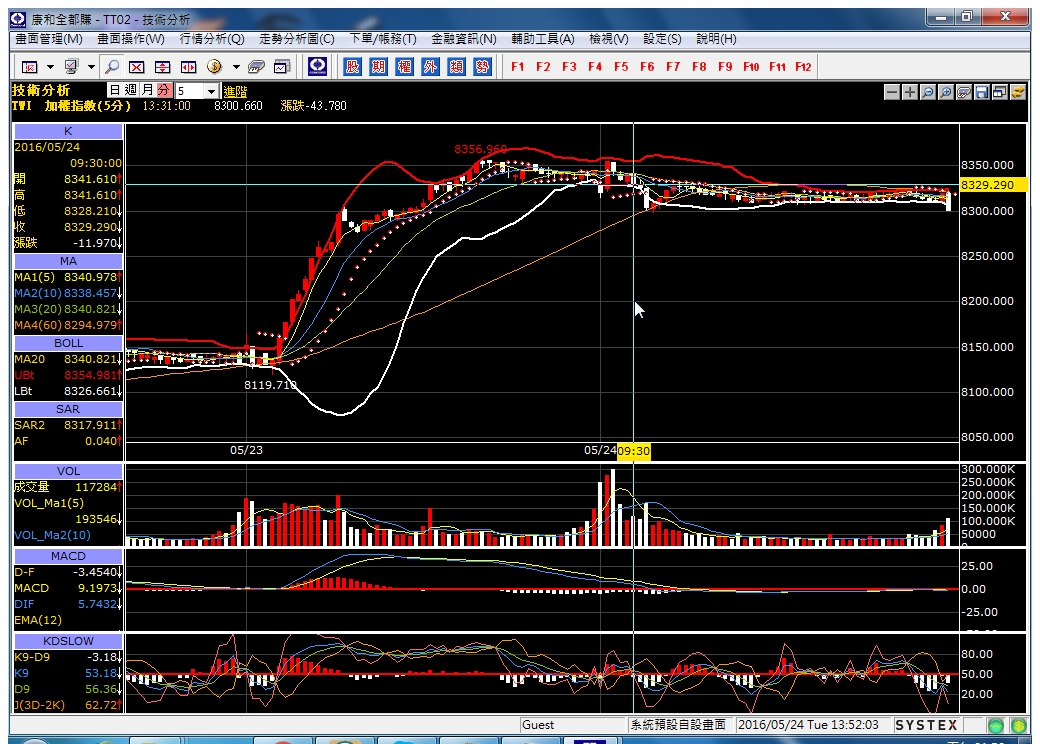Click the MA indicator panel header
This screenshot has height=744, width=1040.
coord(68,261)
